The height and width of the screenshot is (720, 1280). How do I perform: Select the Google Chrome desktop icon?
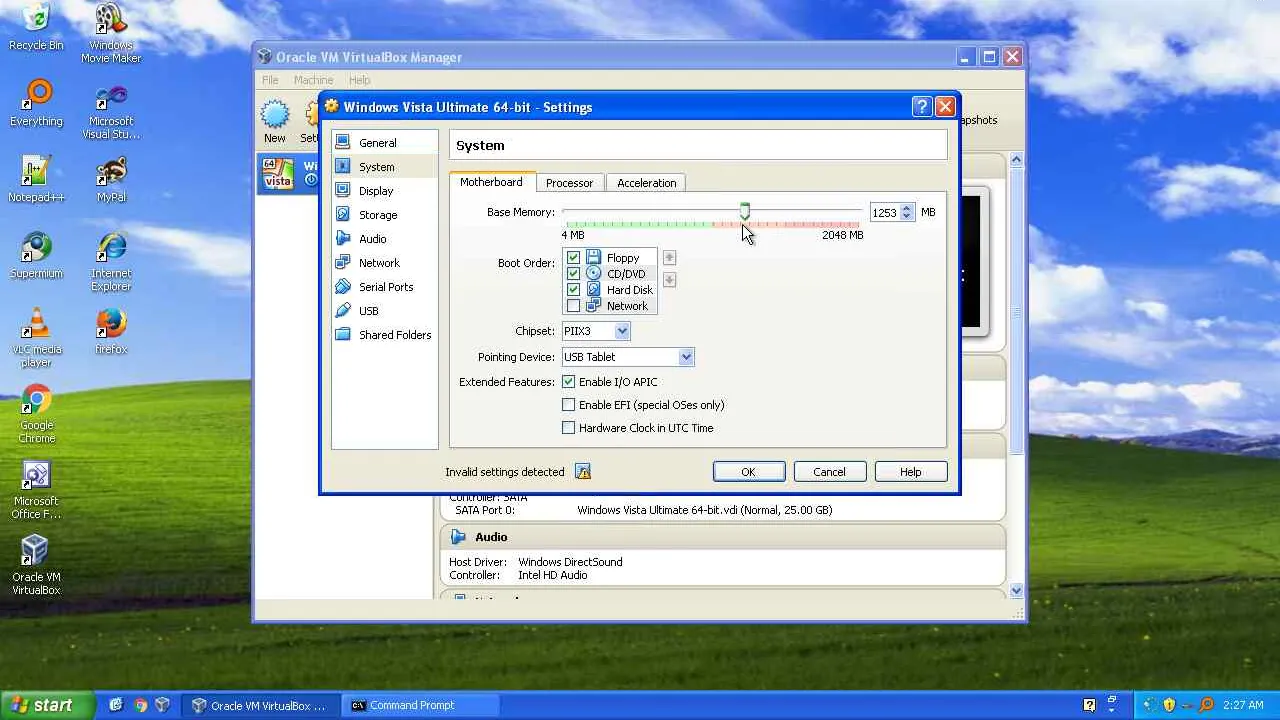(36, 414)
